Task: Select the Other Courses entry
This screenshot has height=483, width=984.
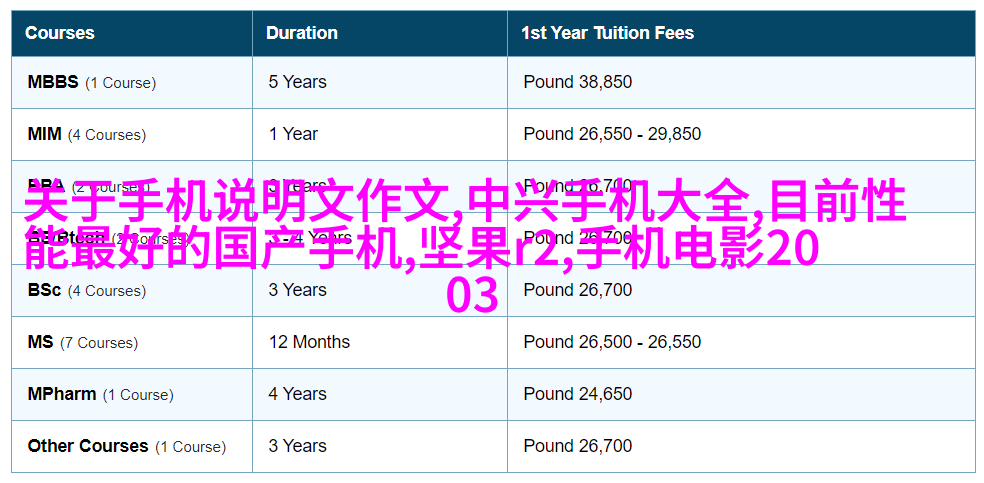Action: coord(88,447)
